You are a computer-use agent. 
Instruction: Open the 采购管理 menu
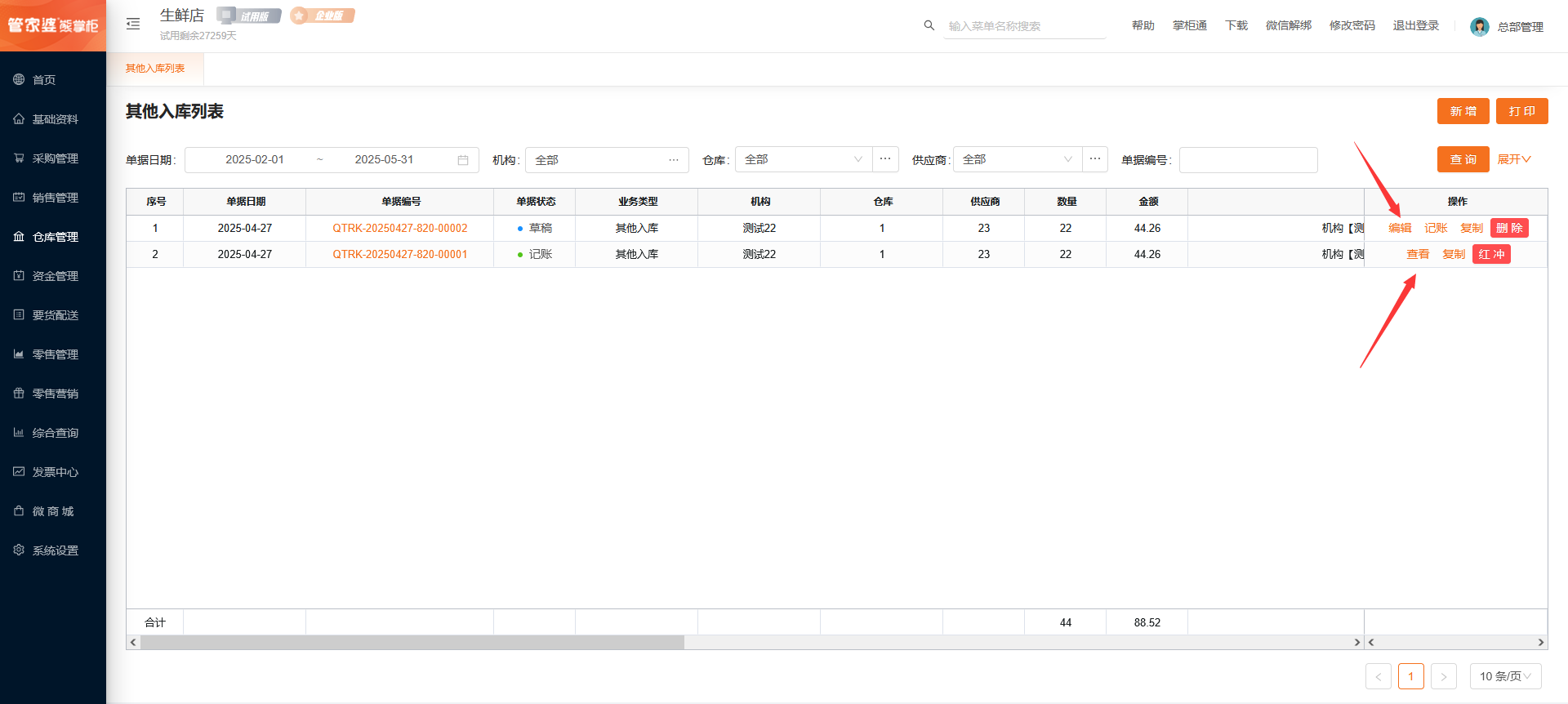coord(53,158)
